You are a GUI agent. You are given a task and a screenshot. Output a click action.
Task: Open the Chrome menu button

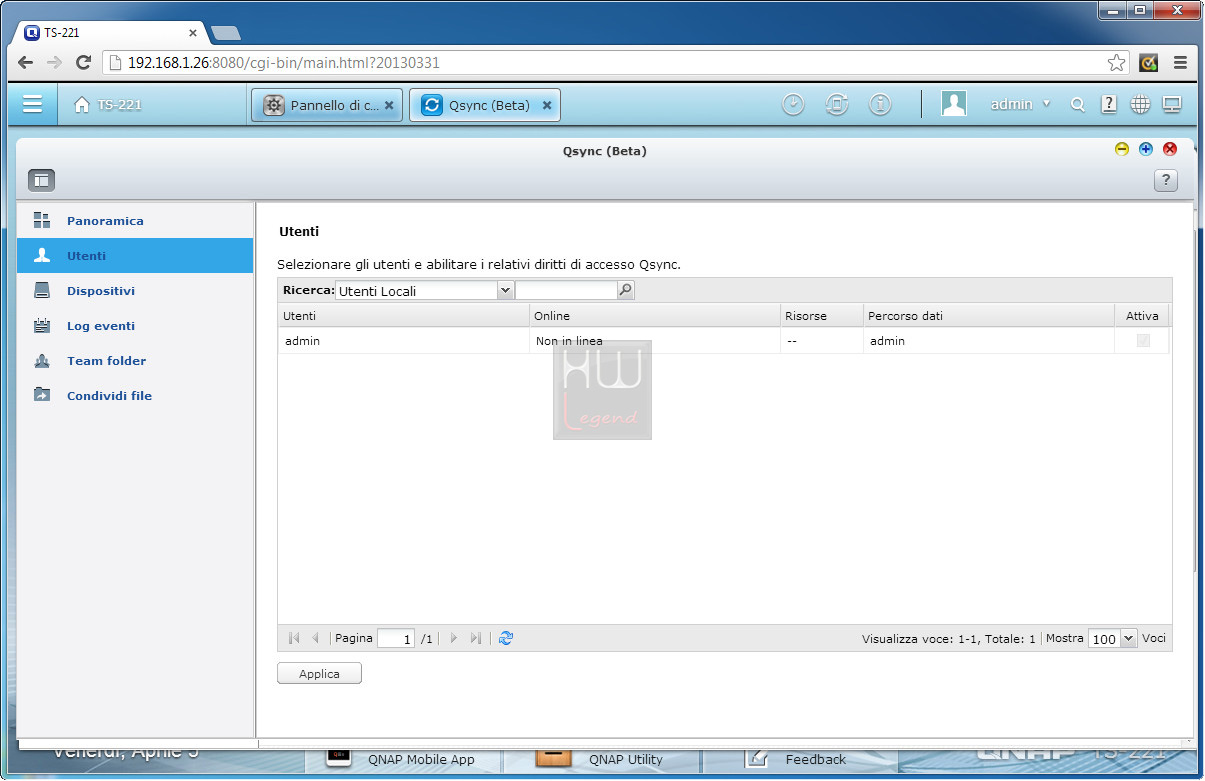[1180, 62]
